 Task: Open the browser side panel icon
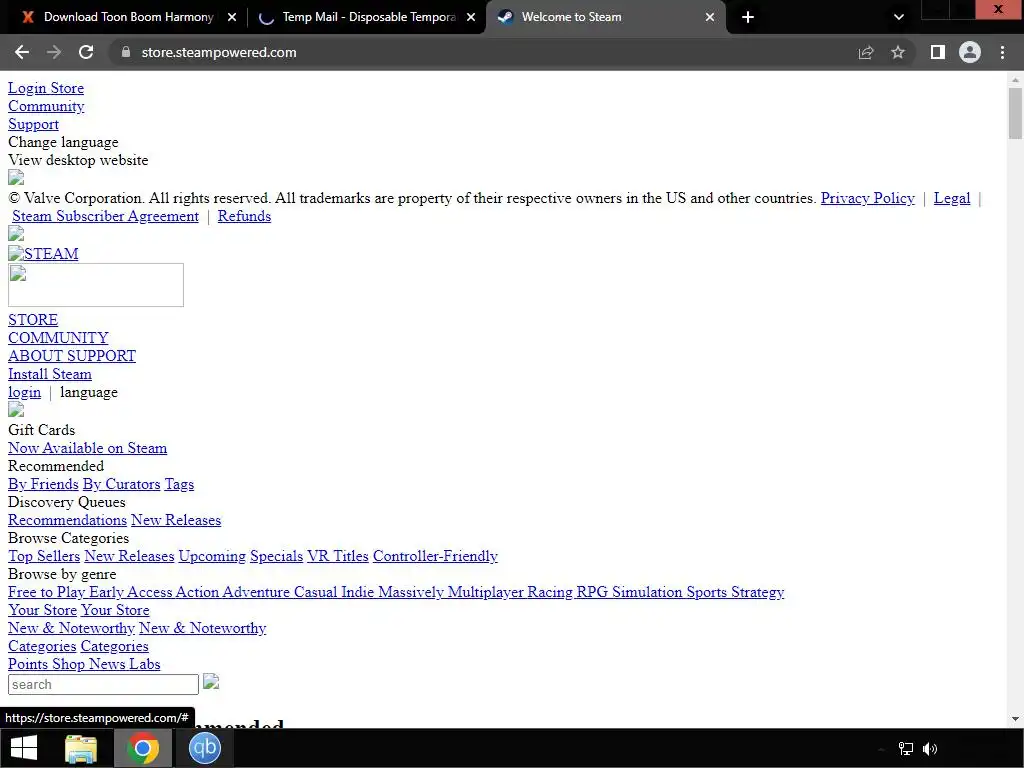point(938,52)
